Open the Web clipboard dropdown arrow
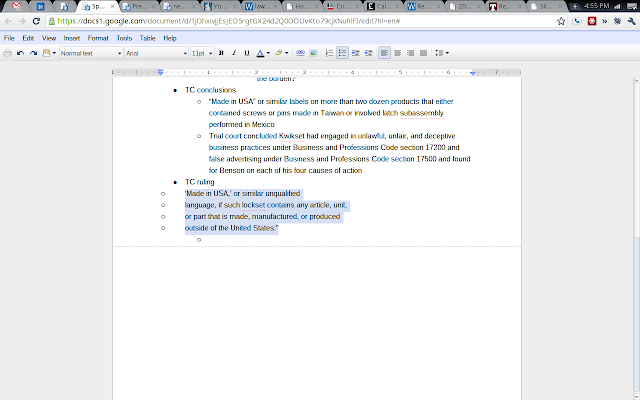 54,53
